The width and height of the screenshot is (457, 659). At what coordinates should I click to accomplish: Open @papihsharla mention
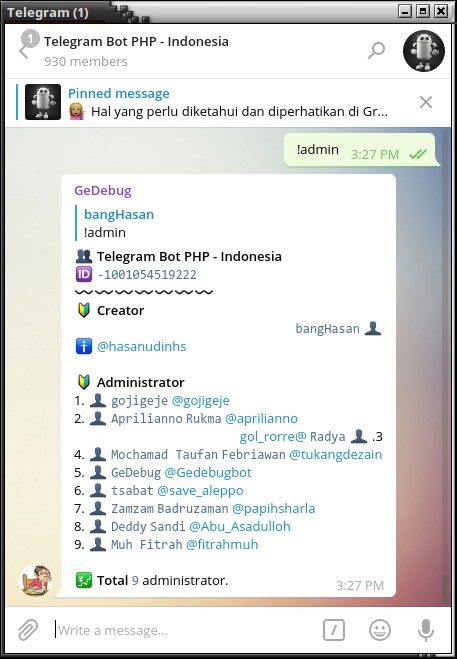pyautogui.click(x=274, y=509)
